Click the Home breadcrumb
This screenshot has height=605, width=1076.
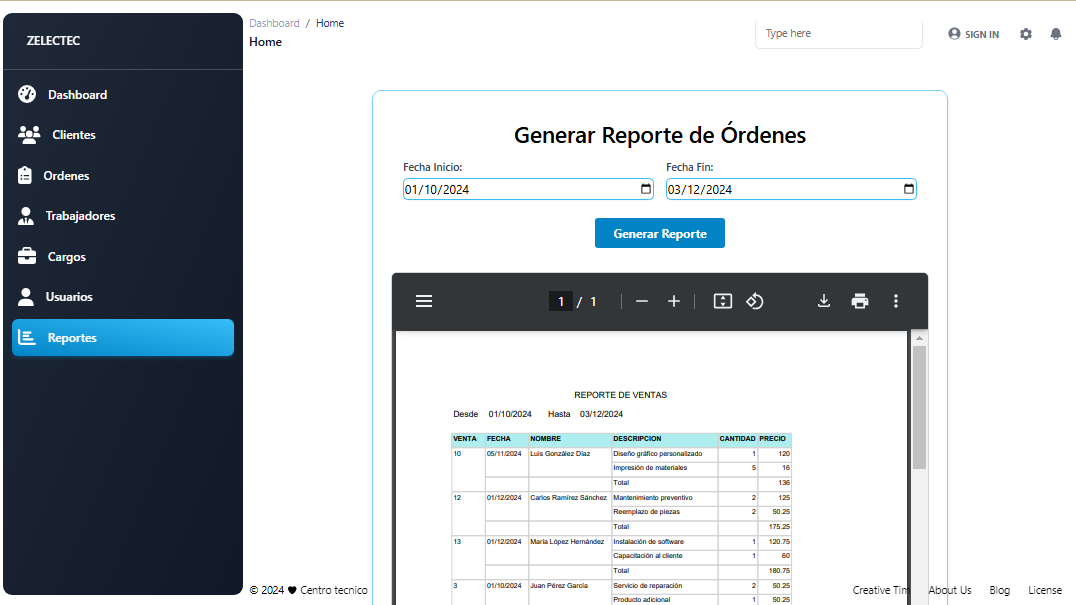click(x=330, y=23)
